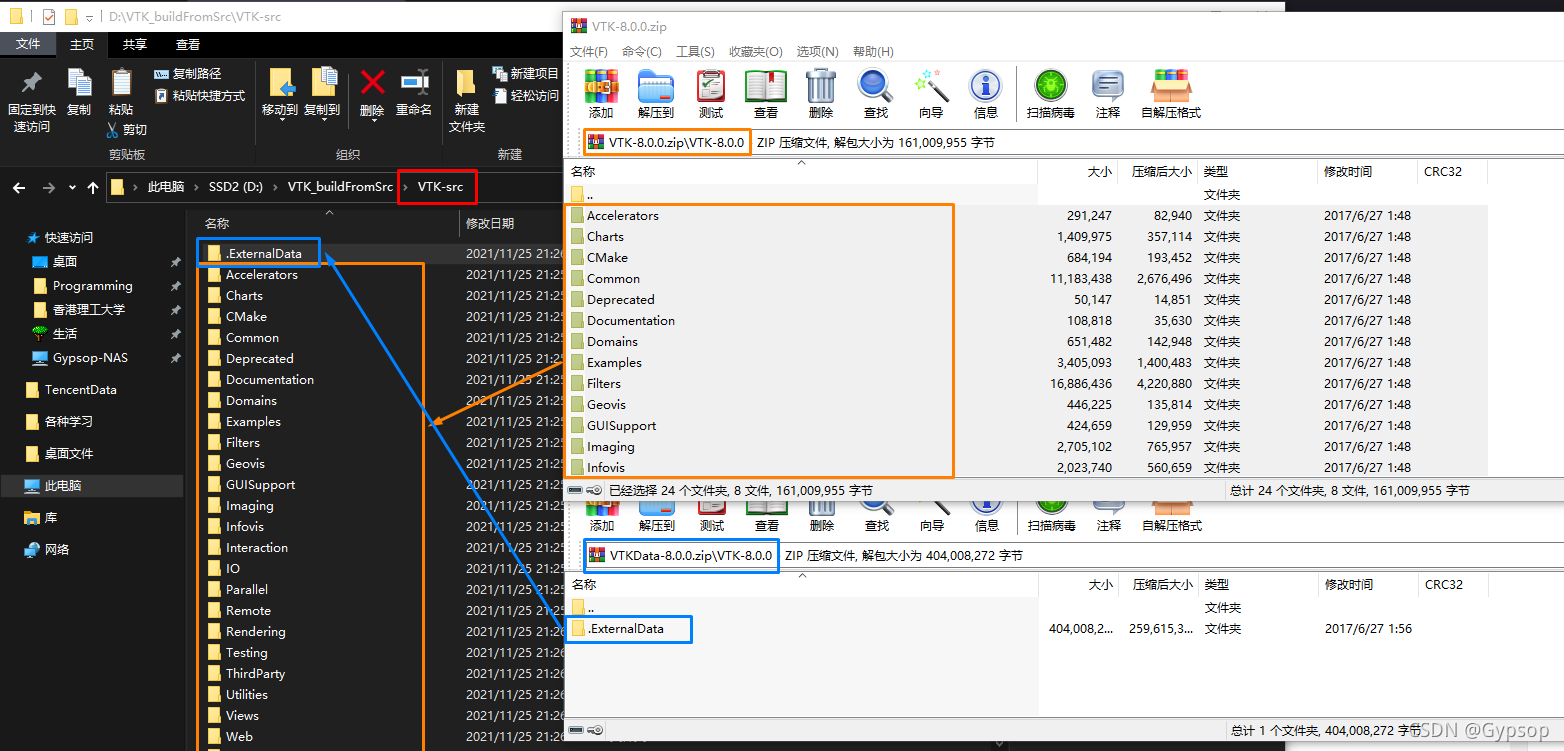Viewport: 1564px width, 751px height.
Task: Open File (文件) tab in Explorer ribbon
Action: point(28,44)
